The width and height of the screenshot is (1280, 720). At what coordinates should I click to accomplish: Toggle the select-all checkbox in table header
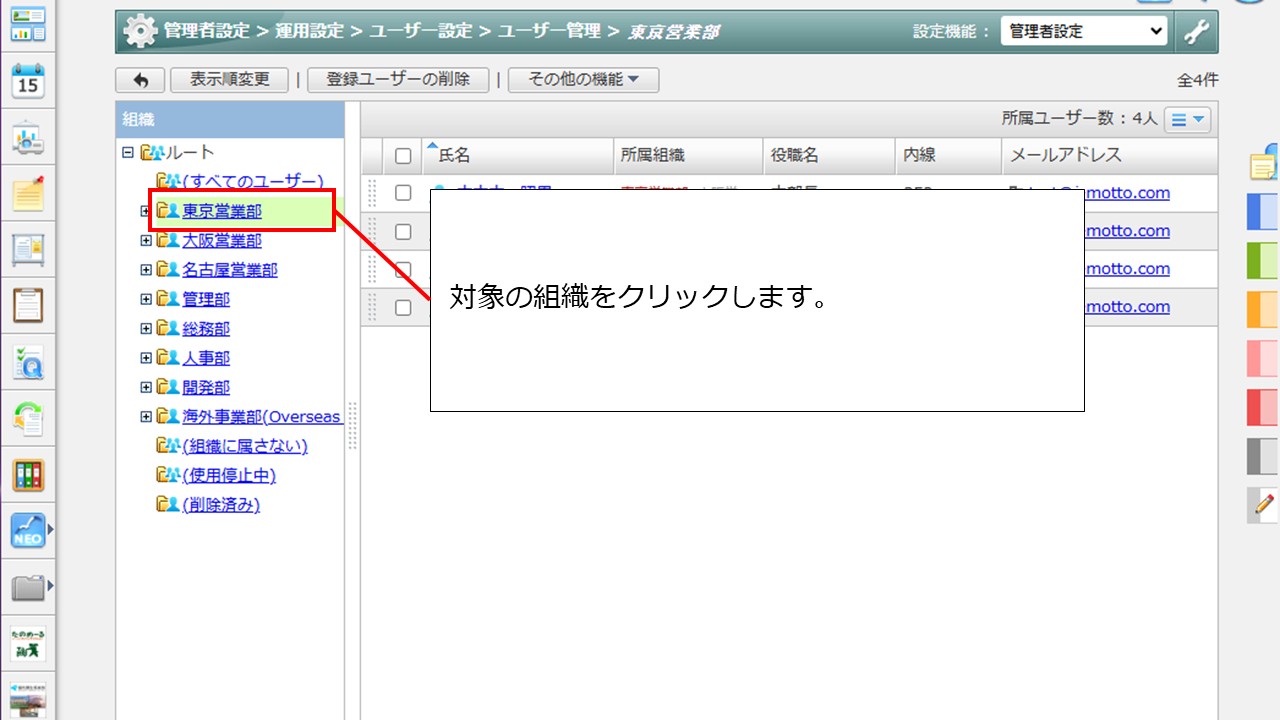click(403, 156)
